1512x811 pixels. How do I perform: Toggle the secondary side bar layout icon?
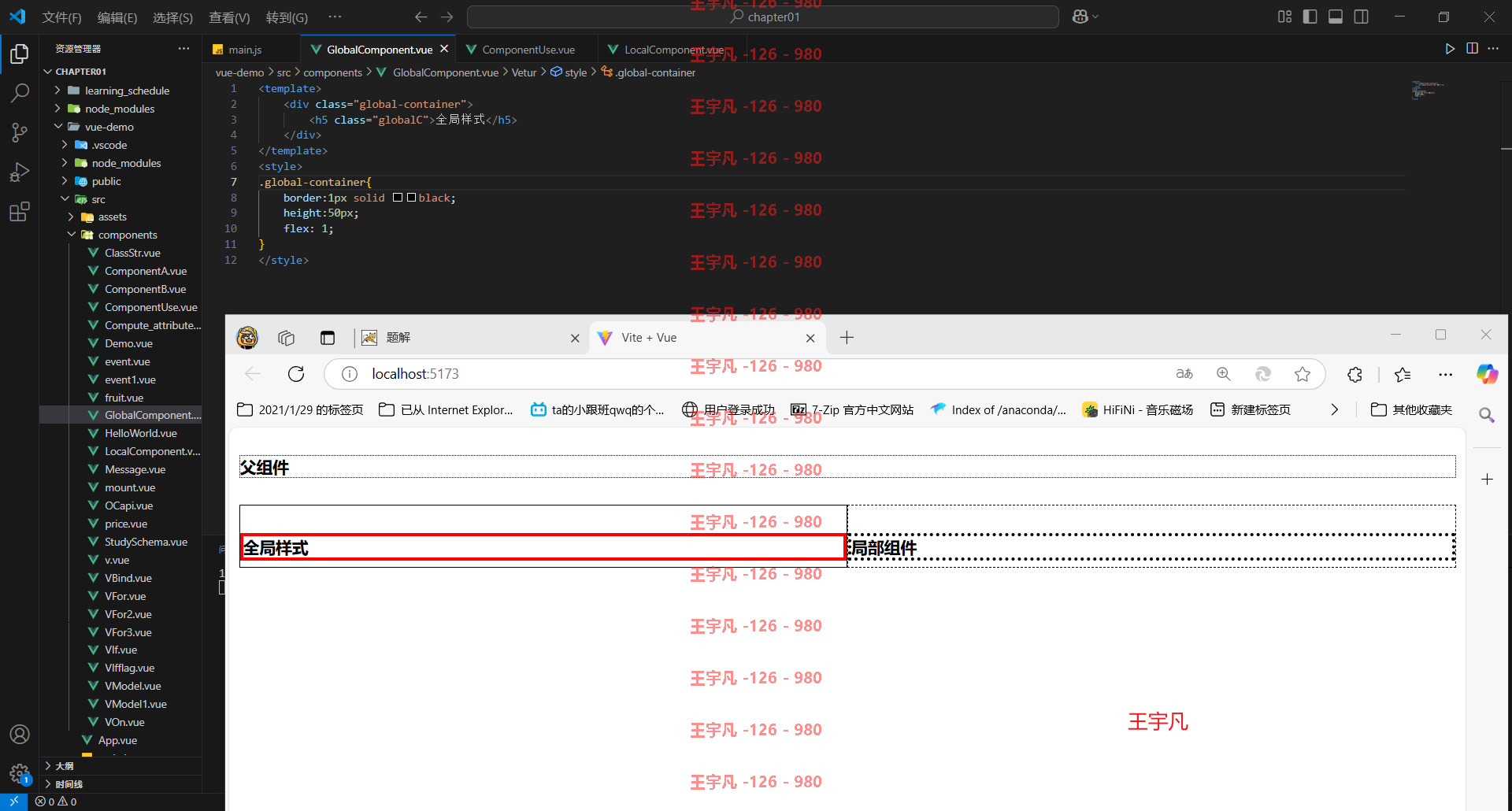pyautogui.click(x=1361, y=17)
